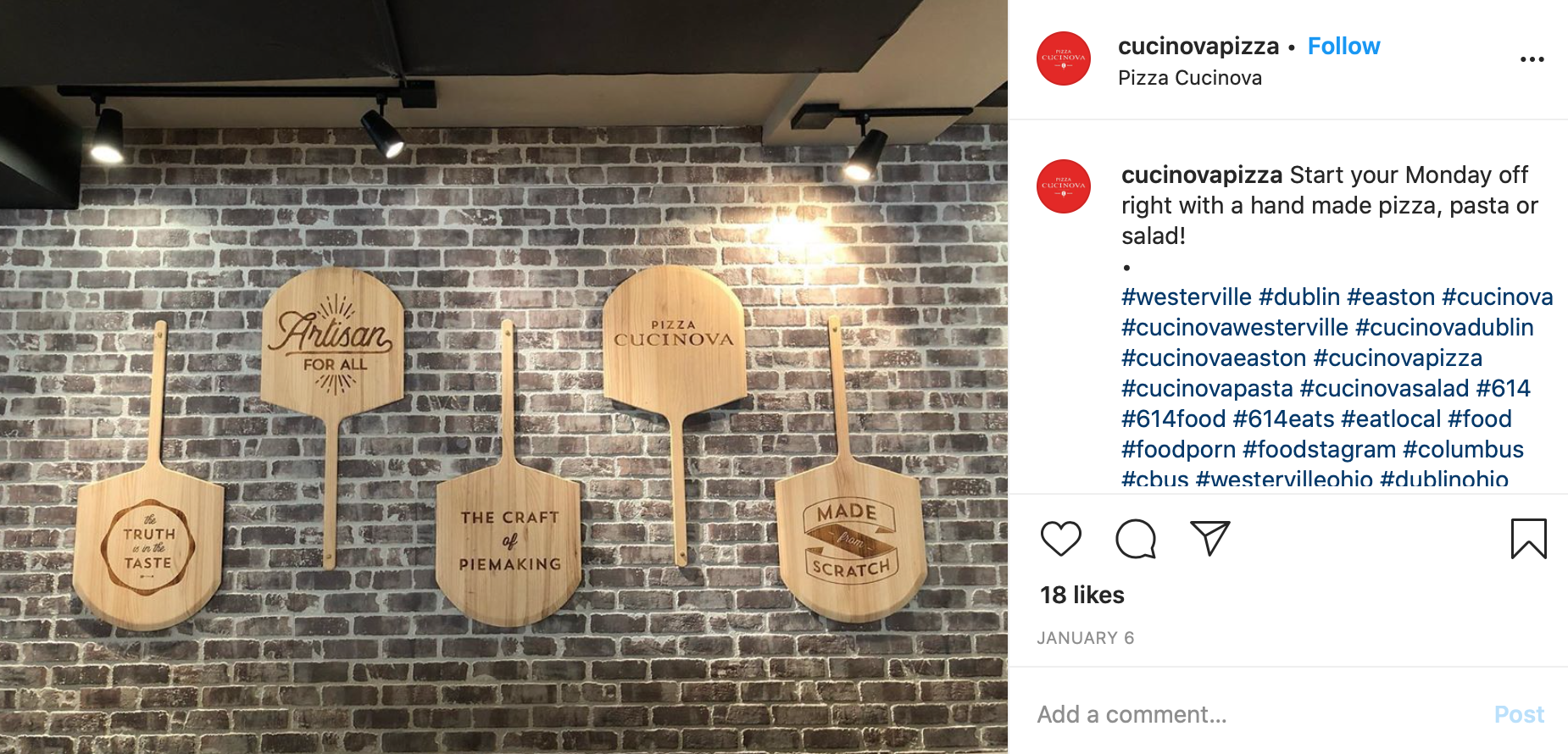
Task: Focus the Add a comment field
Action: pyautogui.click(x=1254, y=714)
